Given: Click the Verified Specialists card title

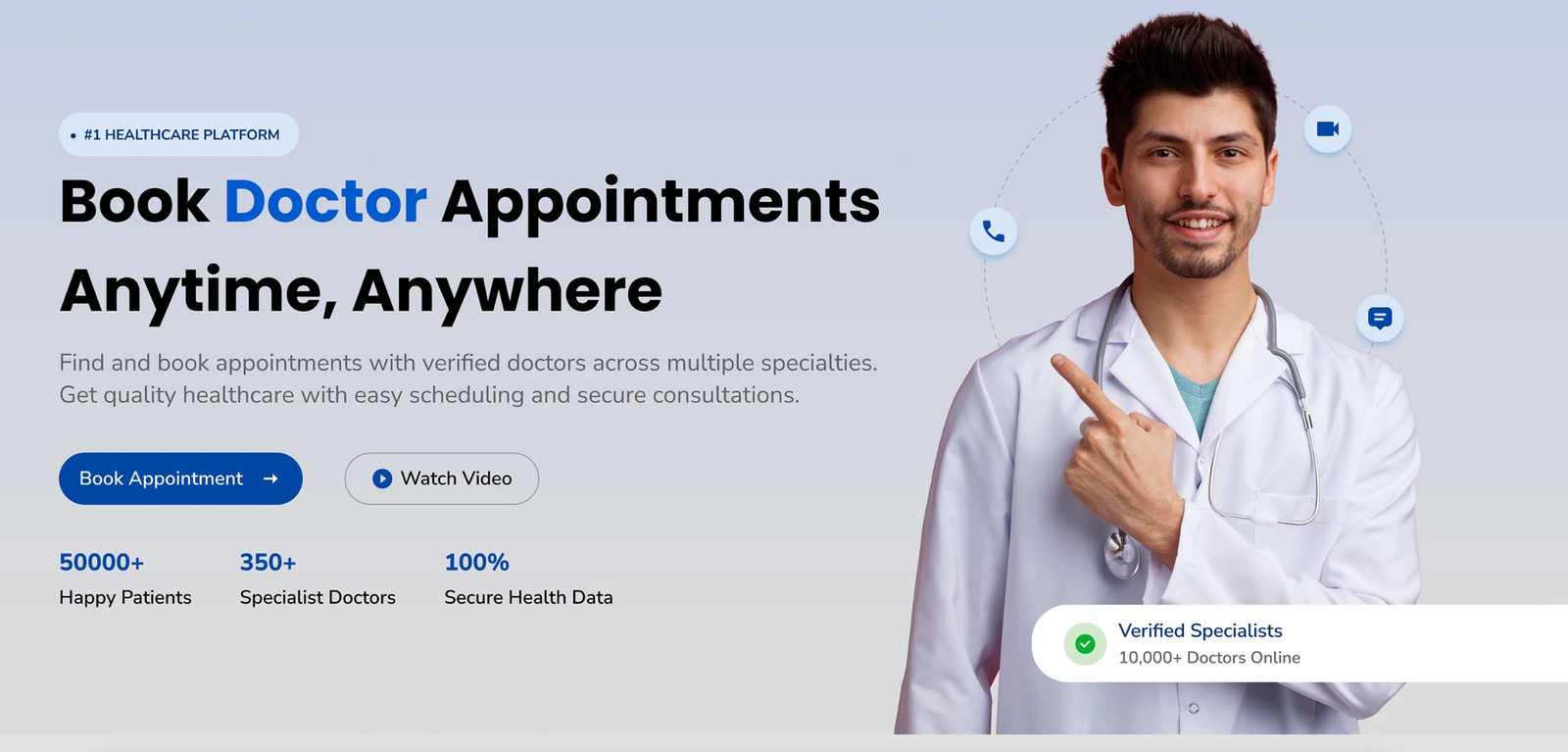Looking at the screenshot, I should [1200, 630].
